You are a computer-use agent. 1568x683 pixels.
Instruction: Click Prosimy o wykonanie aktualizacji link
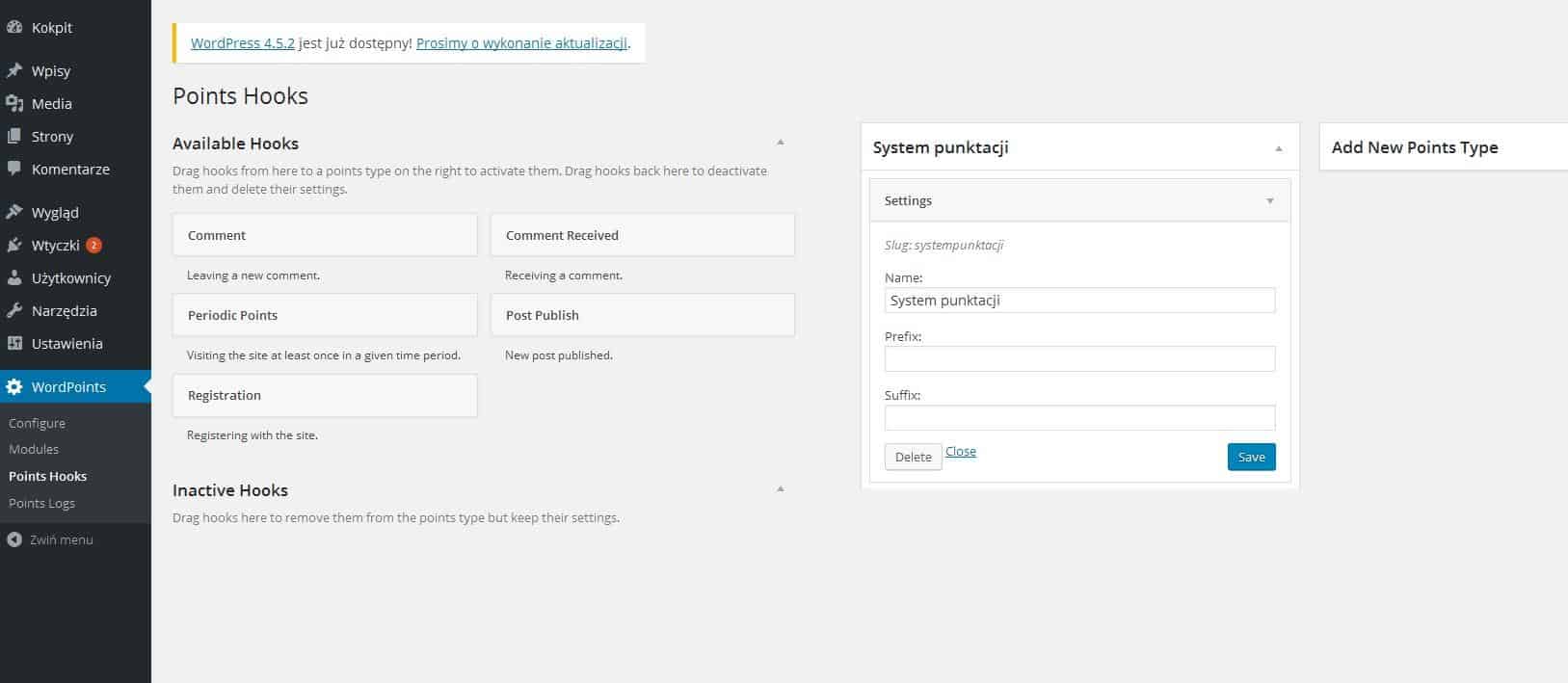pyautogui.click(x=521, y=43)
